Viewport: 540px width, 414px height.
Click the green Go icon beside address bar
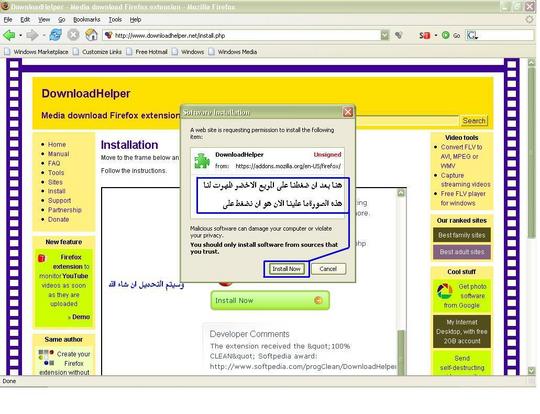pos(445,35)
